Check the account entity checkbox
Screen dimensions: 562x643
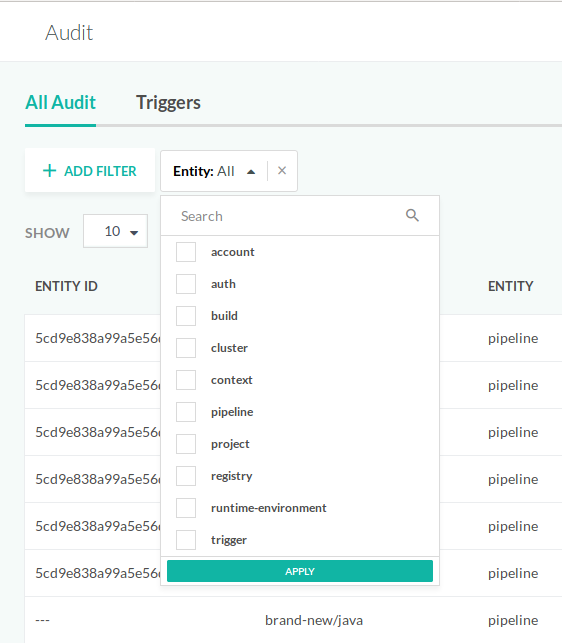click(x=186, y=252)
